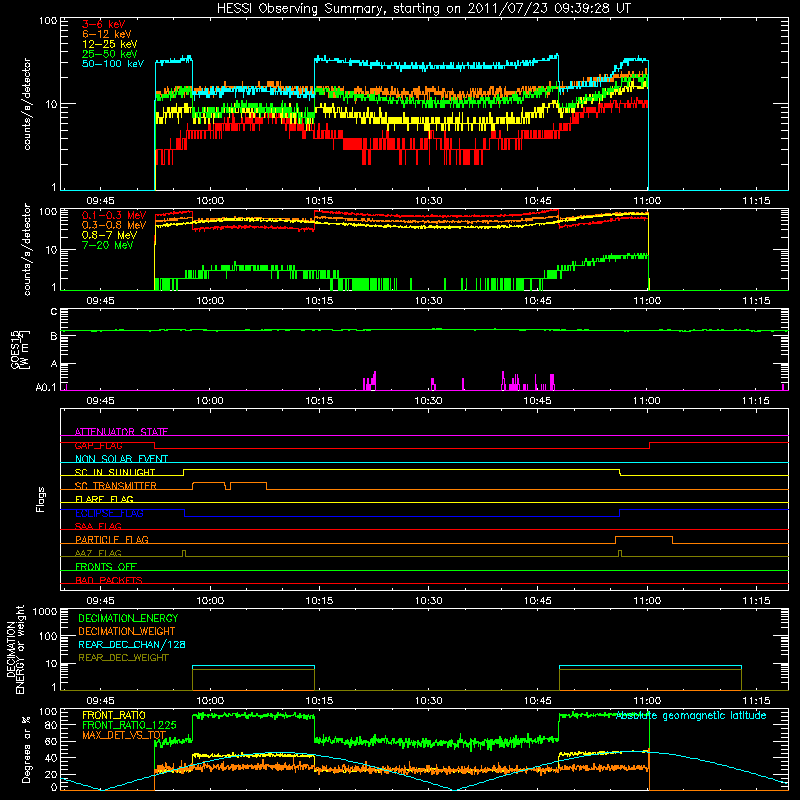Click the FRONT_RATIO legend label
Image resolution: width=800 pixels, height=800 pixels.
tap(114, 715)
